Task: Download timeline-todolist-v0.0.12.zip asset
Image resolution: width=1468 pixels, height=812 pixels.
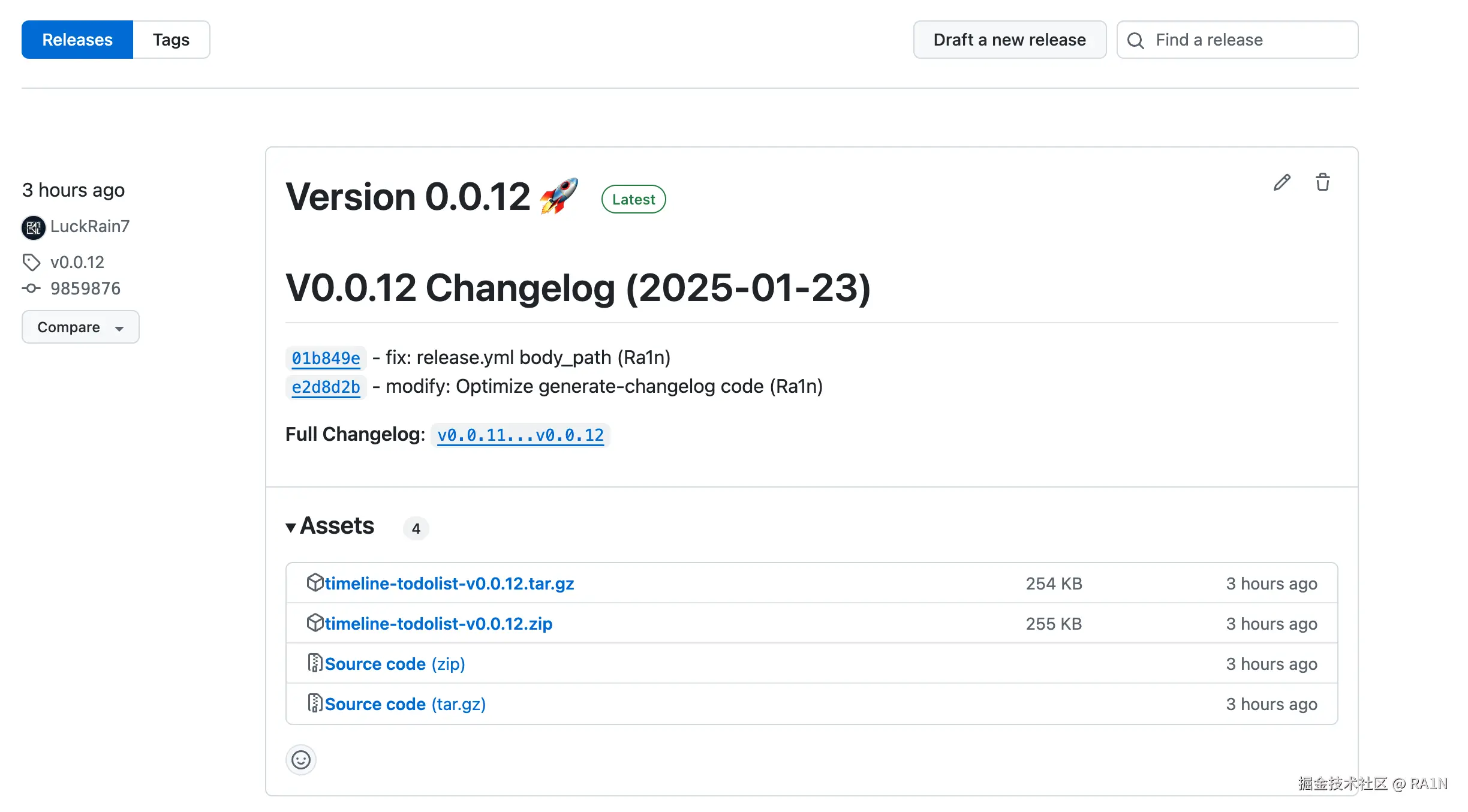Action: [438, 624]
